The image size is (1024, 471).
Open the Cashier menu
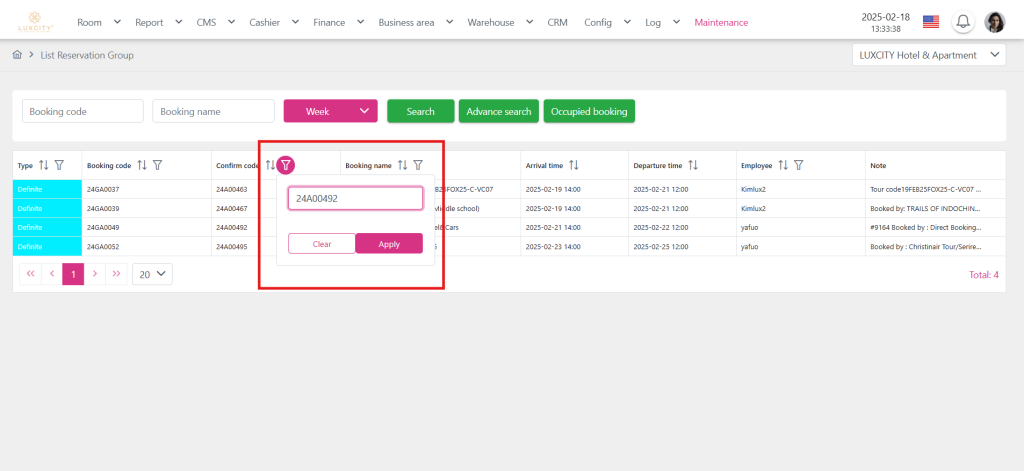271,22
